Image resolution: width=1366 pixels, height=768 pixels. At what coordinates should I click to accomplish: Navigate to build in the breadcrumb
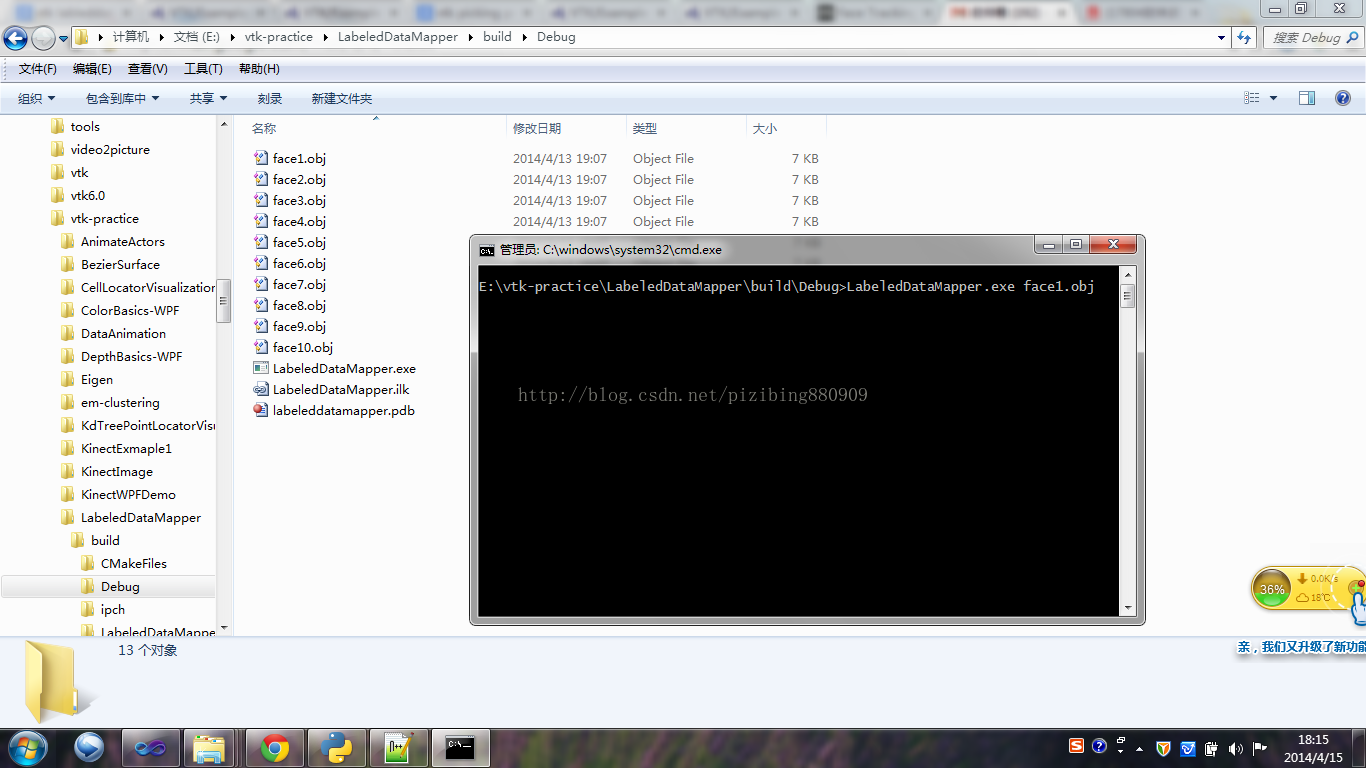click(497, 37)
